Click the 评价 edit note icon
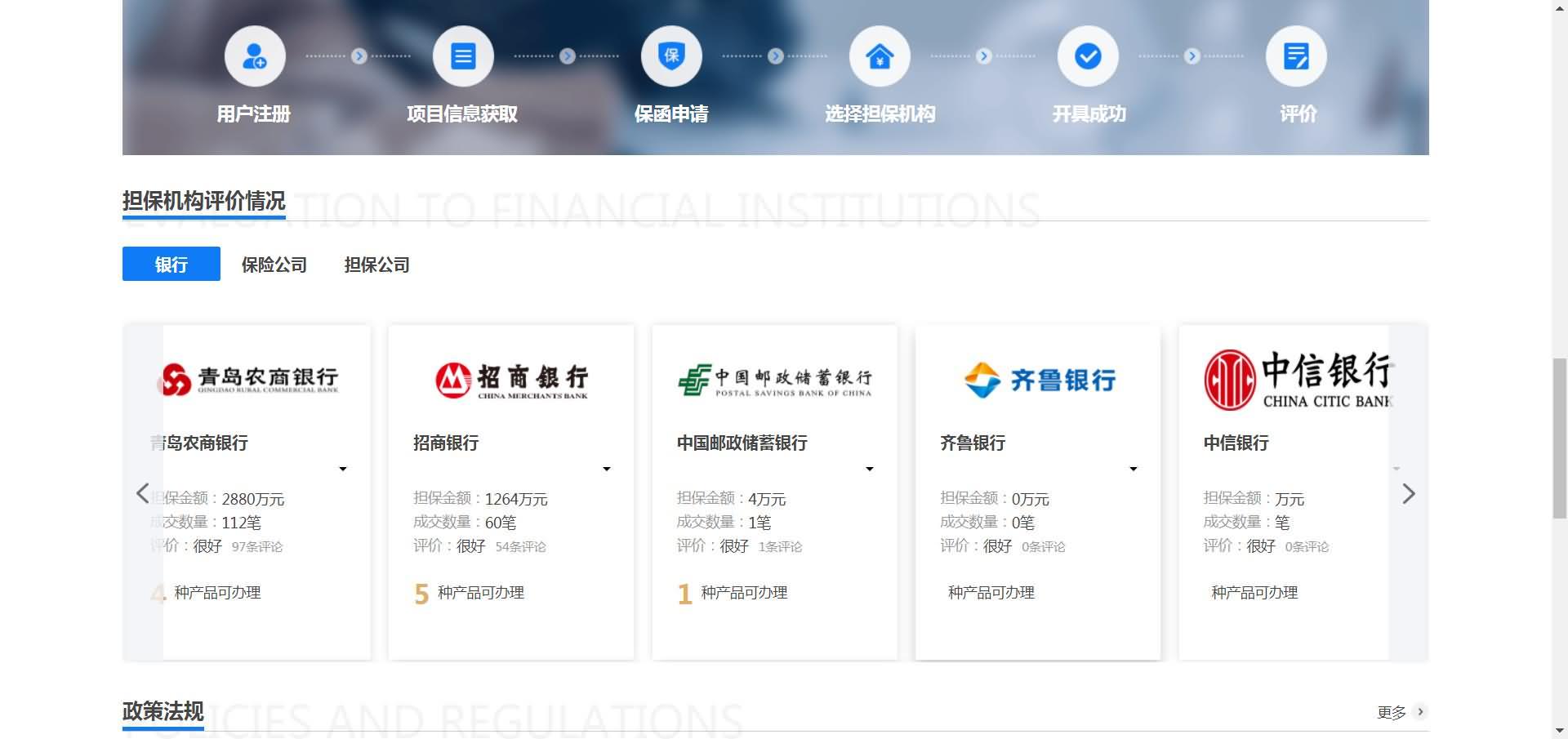The image size is (1568, 739). pyautogui.click(x=1296, y=56)
